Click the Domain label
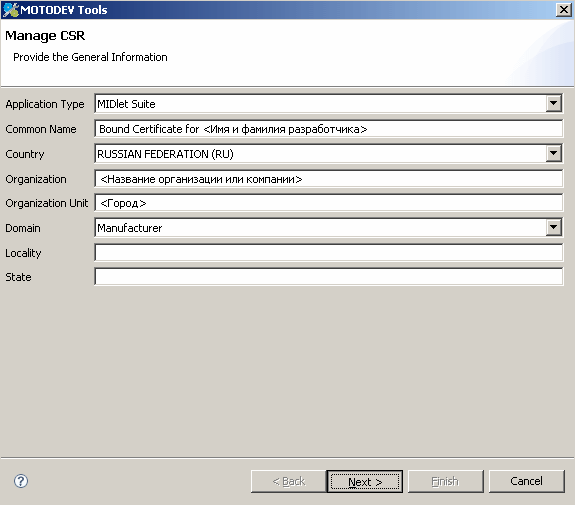The width and height of the screenshot is (575, 505). [23, 228]
